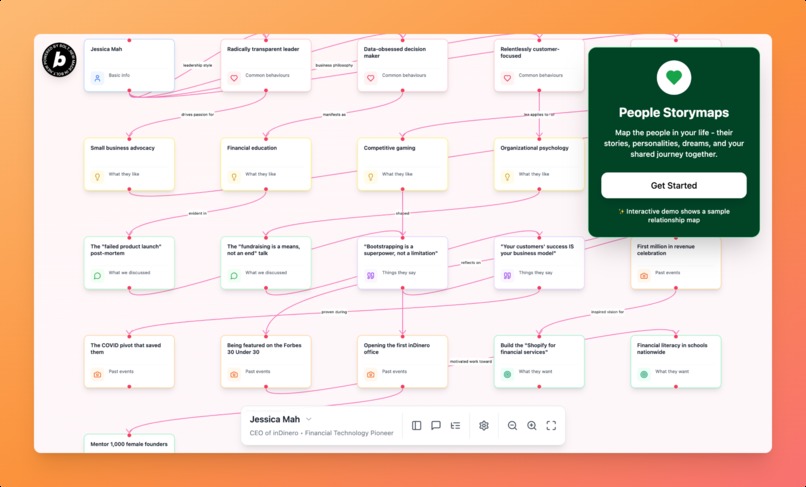806x487 pixels.
Task: Select the Data-obsessed decision maker node title
Action: (x=395, y=52)
